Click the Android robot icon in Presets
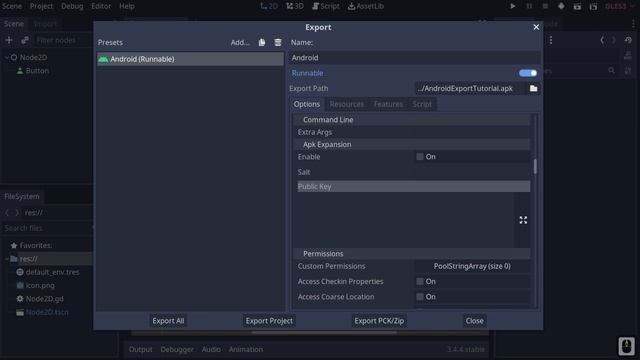Image resolution: width=640 pixels, height=360 pixels. pyautogui.click(x=103, y=59)
